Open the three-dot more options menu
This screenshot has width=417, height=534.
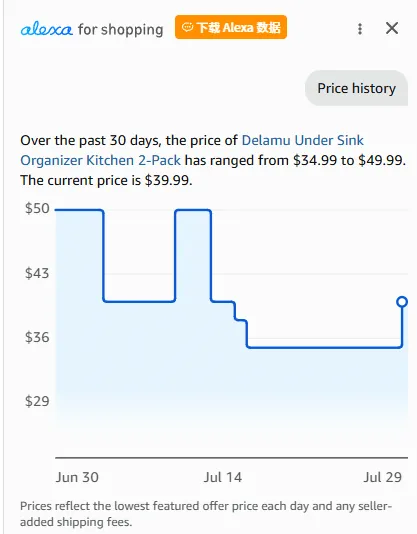pos(360,29)
